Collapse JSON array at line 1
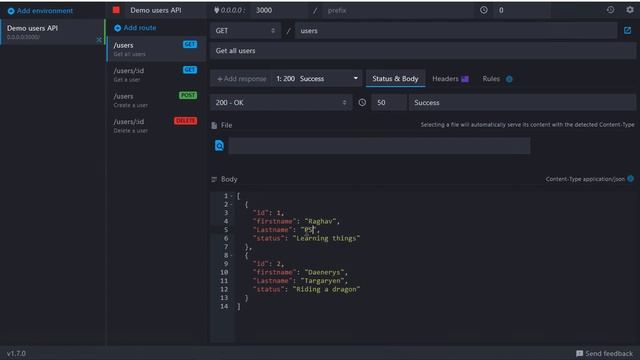The height and width of the screenshot is (360, 640). pos(231,196)
